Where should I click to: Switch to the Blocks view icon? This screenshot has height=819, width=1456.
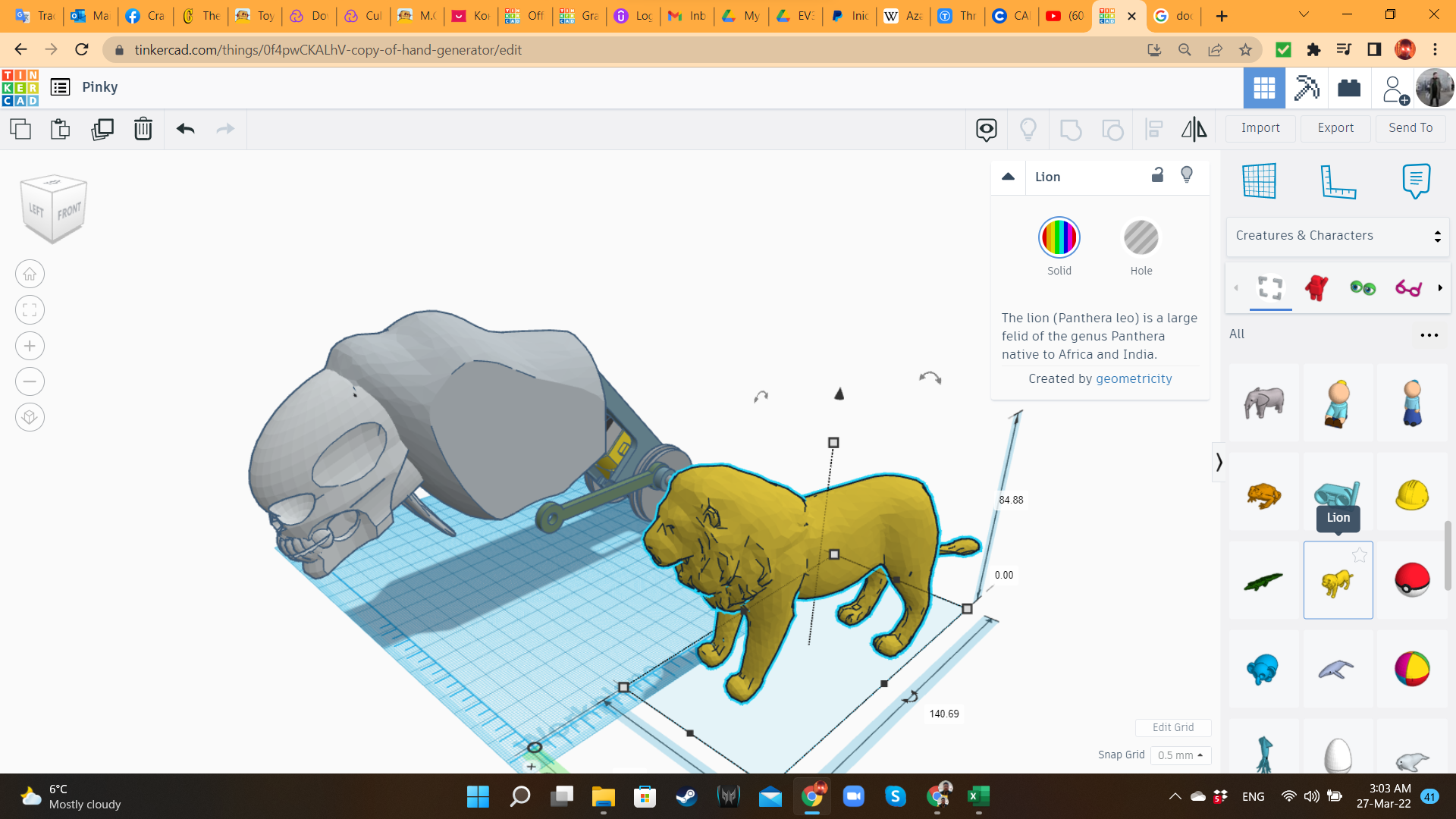pos(1306,88)
